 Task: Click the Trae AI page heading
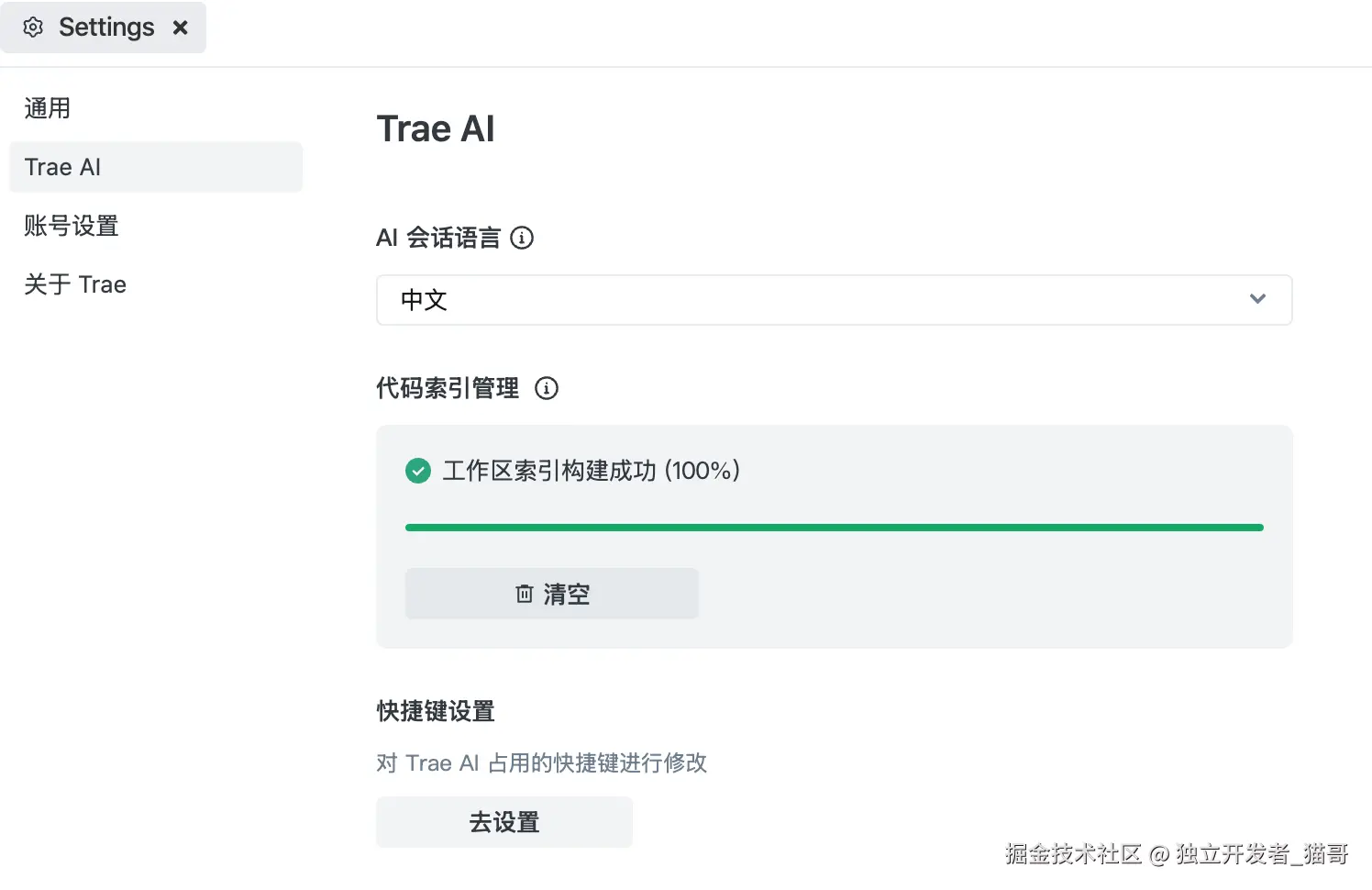pos(436,128)
